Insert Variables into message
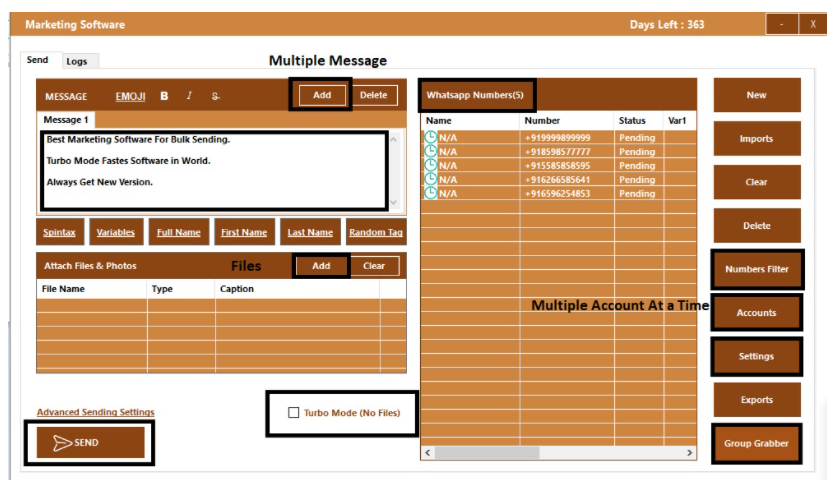 (116, 232)
